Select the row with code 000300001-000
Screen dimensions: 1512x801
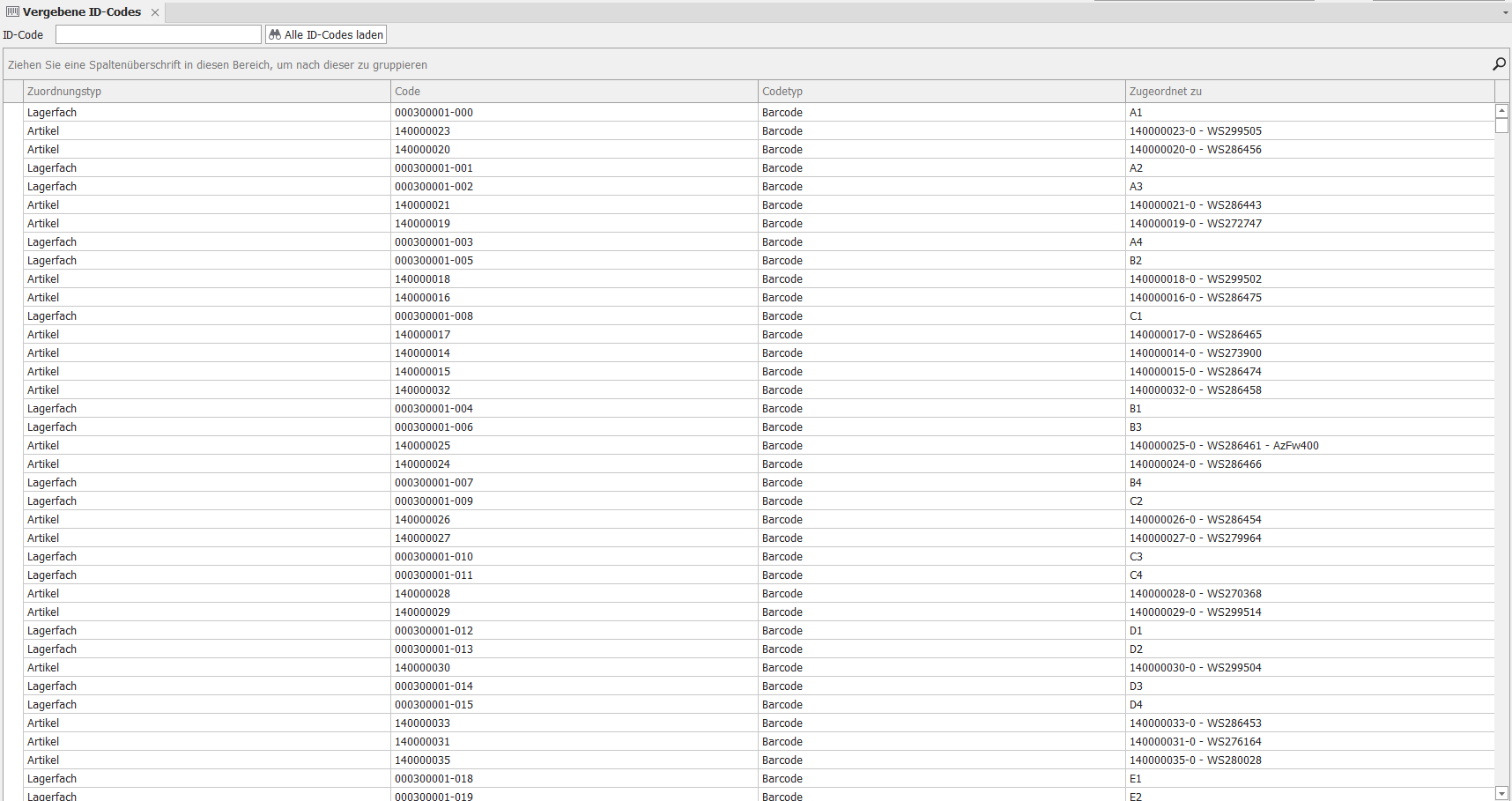point(434,113)
